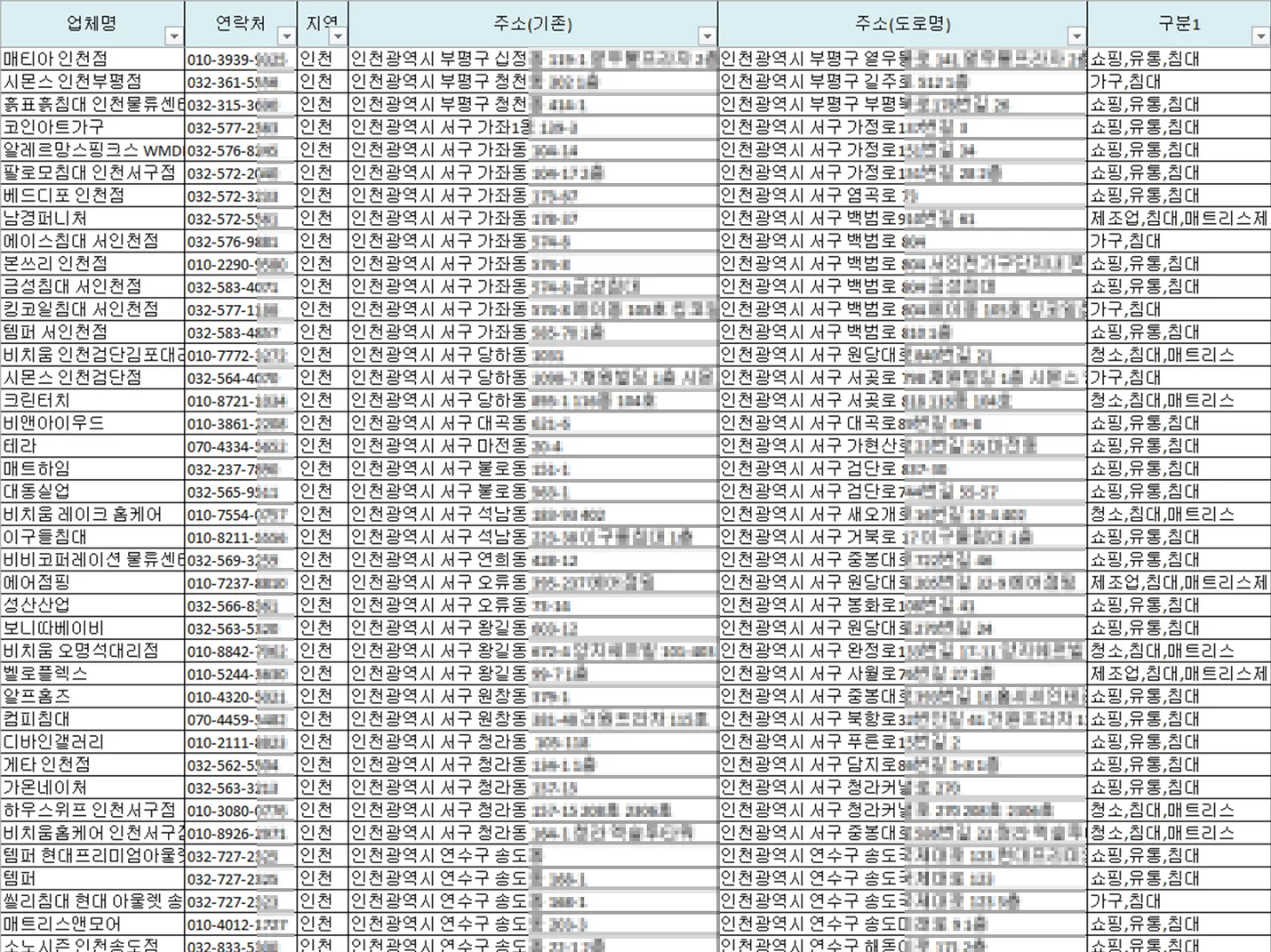Select the 이구들침대 company cell

92,537
